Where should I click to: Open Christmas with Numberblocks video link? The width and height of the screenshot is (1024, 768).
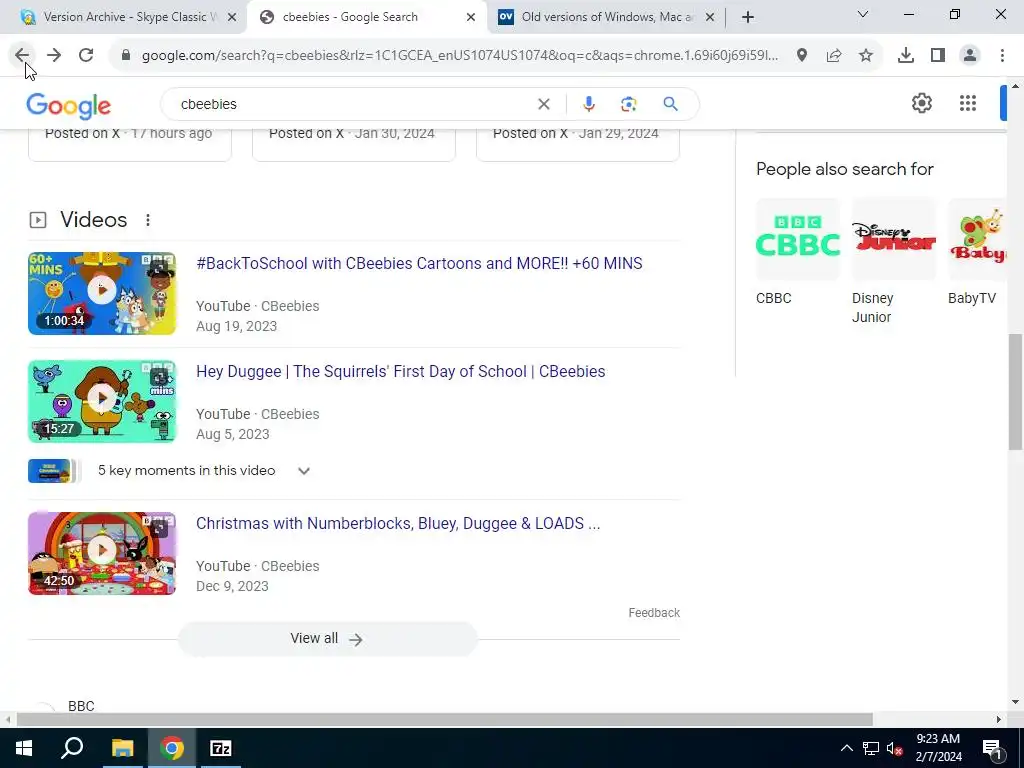coord(398,523)
